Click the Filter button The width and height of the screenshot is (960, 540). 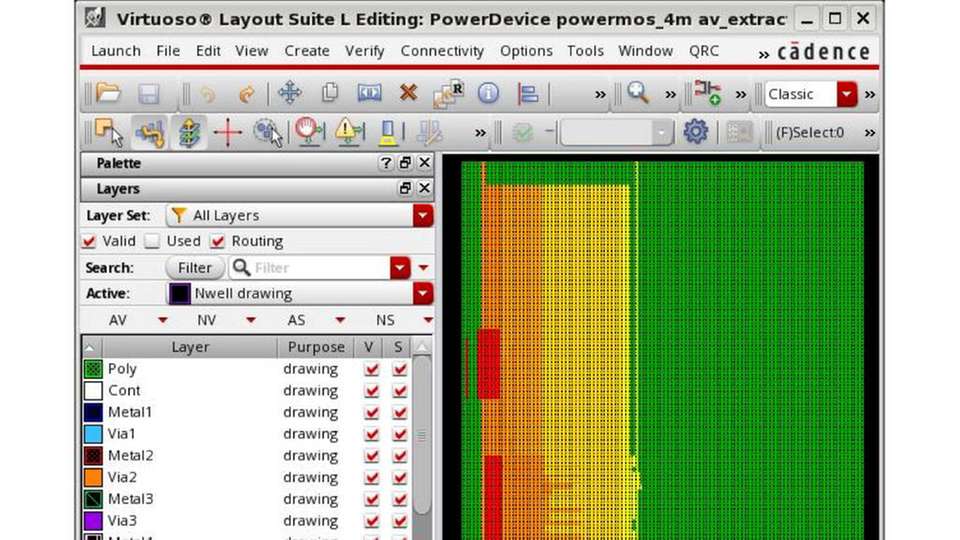click(x=195, y=268)
